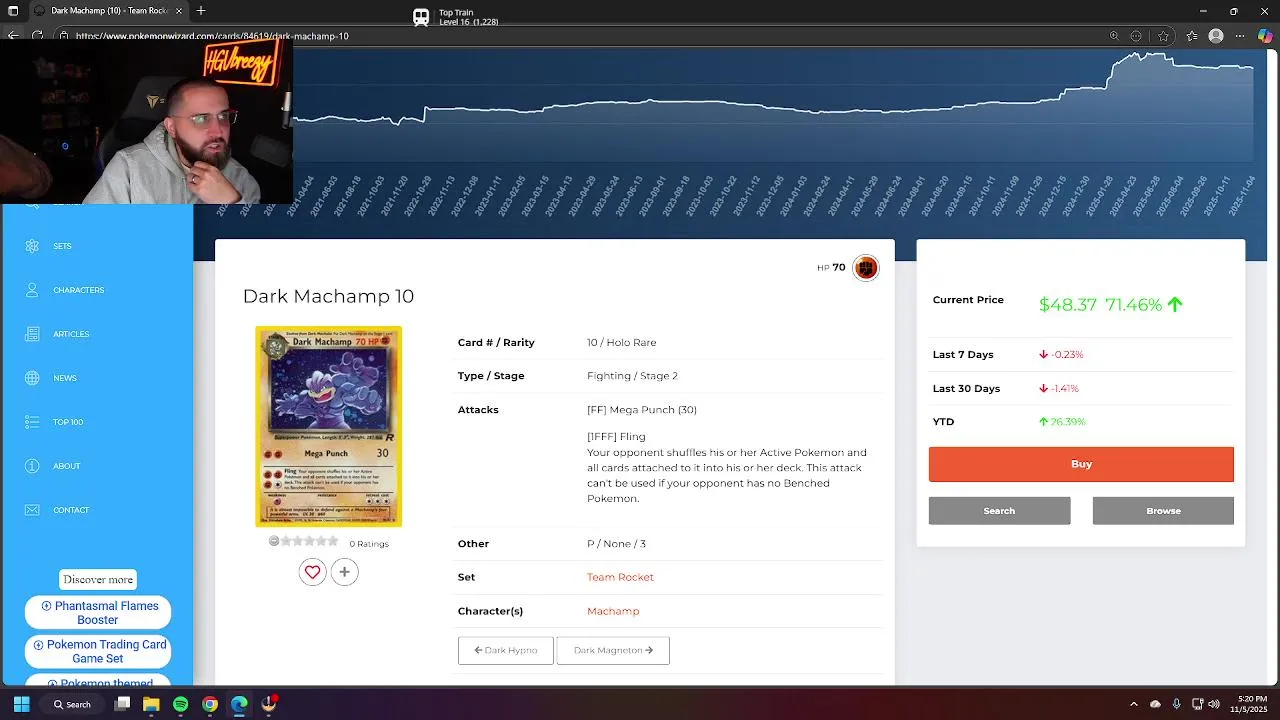The width and height of the screenshot is (1280, 720).
Task: Click the Last 30 Days -1.41% value
Action: click(x=1065, y=388)
